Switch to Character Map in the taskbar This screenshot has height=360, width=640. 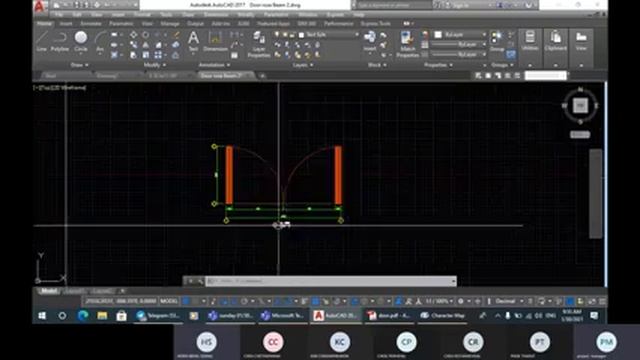tap(442, 316)
